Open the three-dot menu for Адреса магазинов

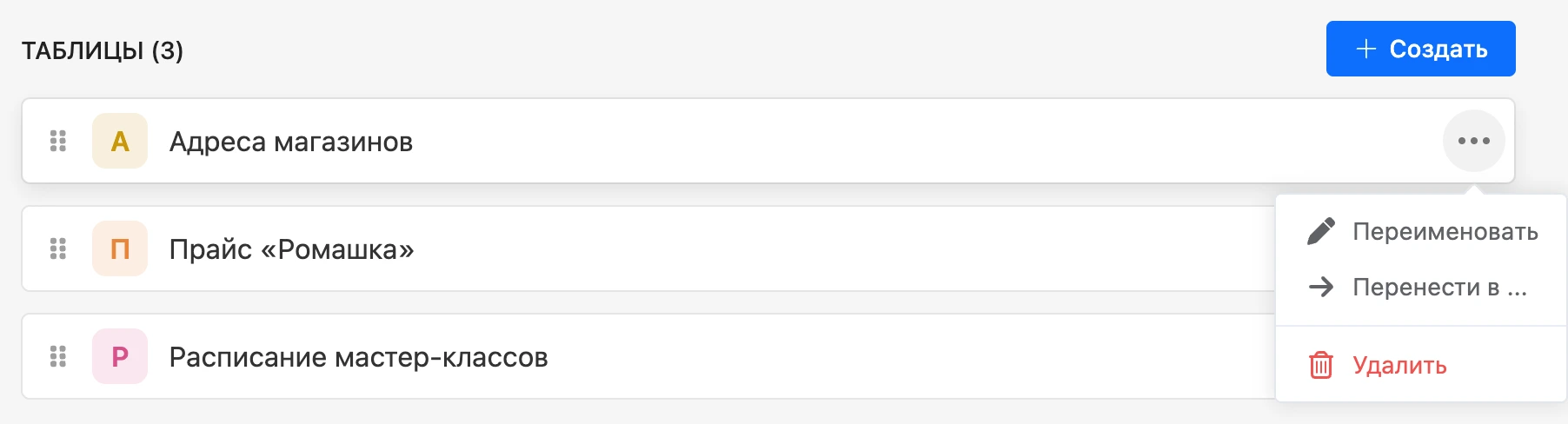click(x=1474, y=141)
